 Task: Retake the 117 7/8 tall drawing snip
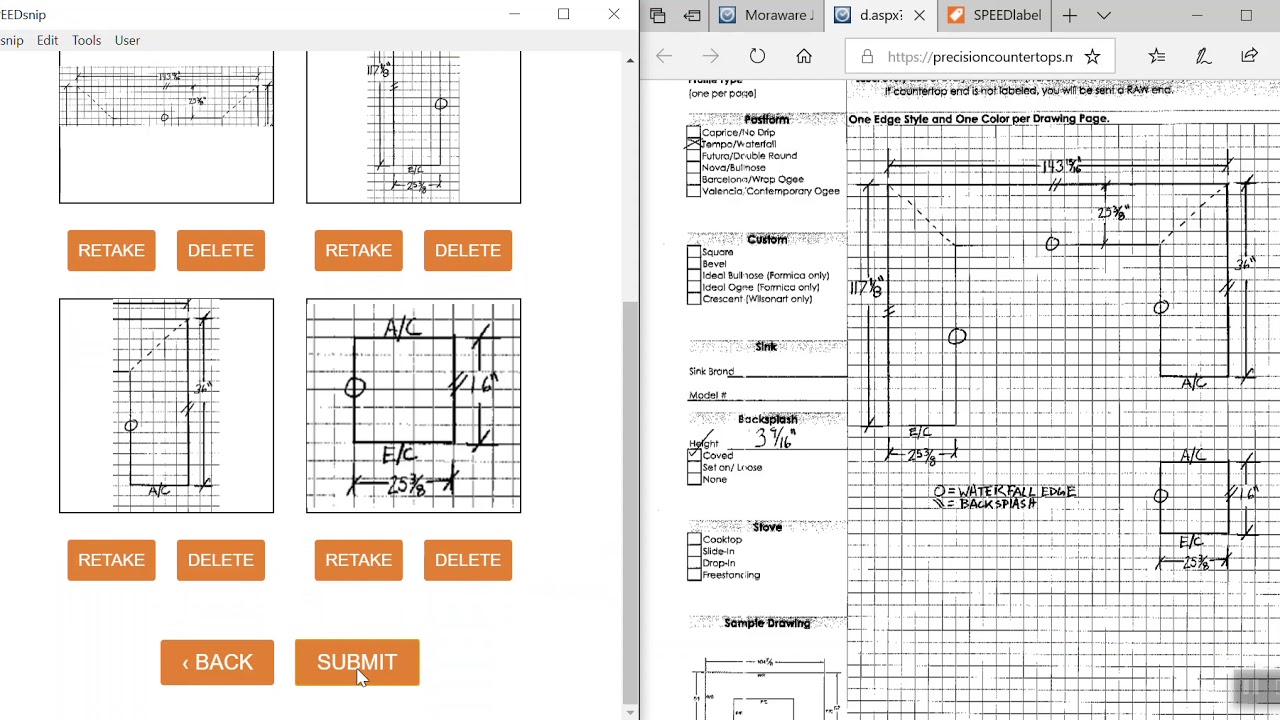[358, 250]
